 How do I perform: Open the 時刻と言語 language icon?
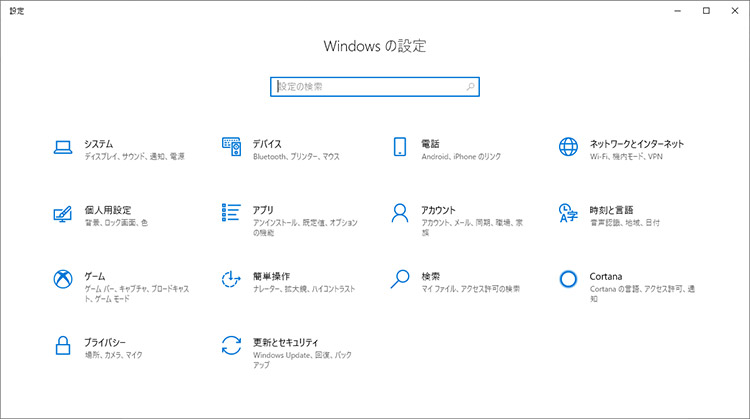click(x=568, y=214)
